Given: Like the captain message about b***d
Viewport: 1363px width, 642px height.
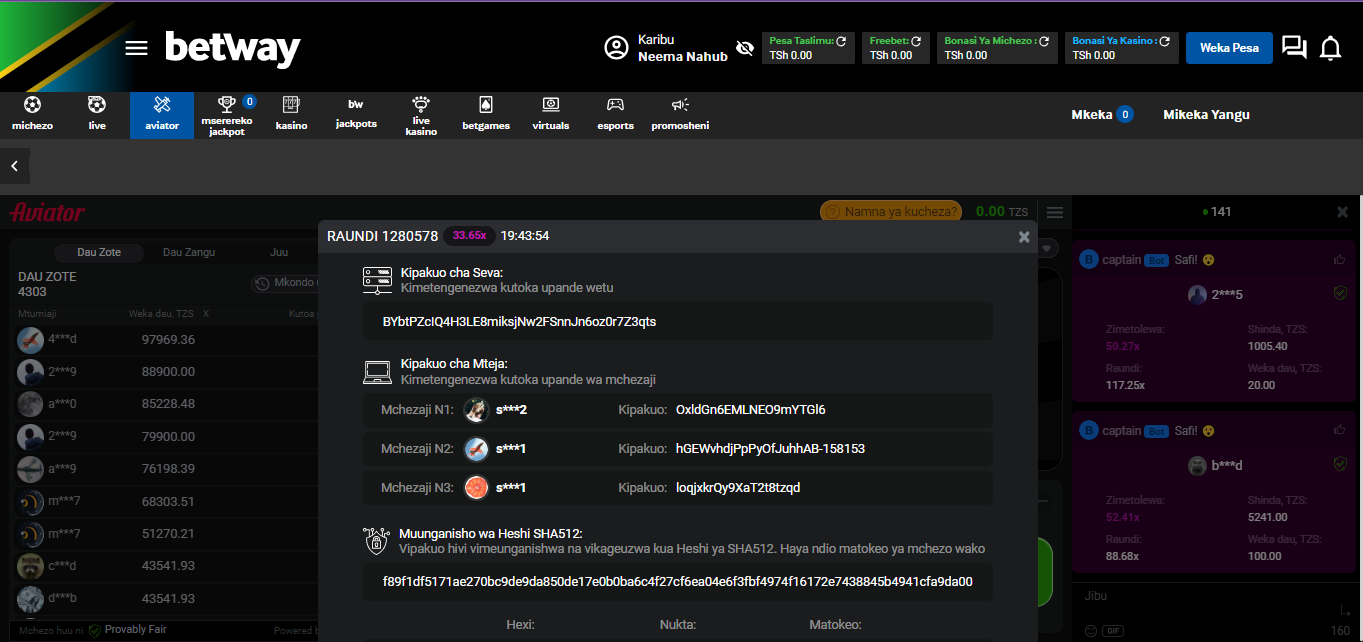Looking at the screenshot, I should [x=1340, y=430].
